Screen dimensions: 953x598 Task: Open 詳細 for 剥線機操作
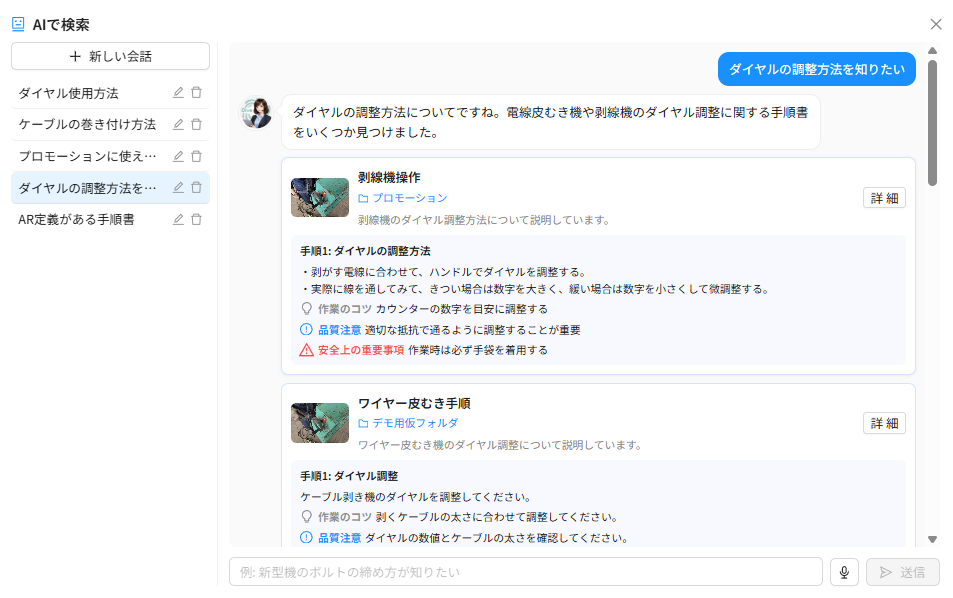[884, 198]
